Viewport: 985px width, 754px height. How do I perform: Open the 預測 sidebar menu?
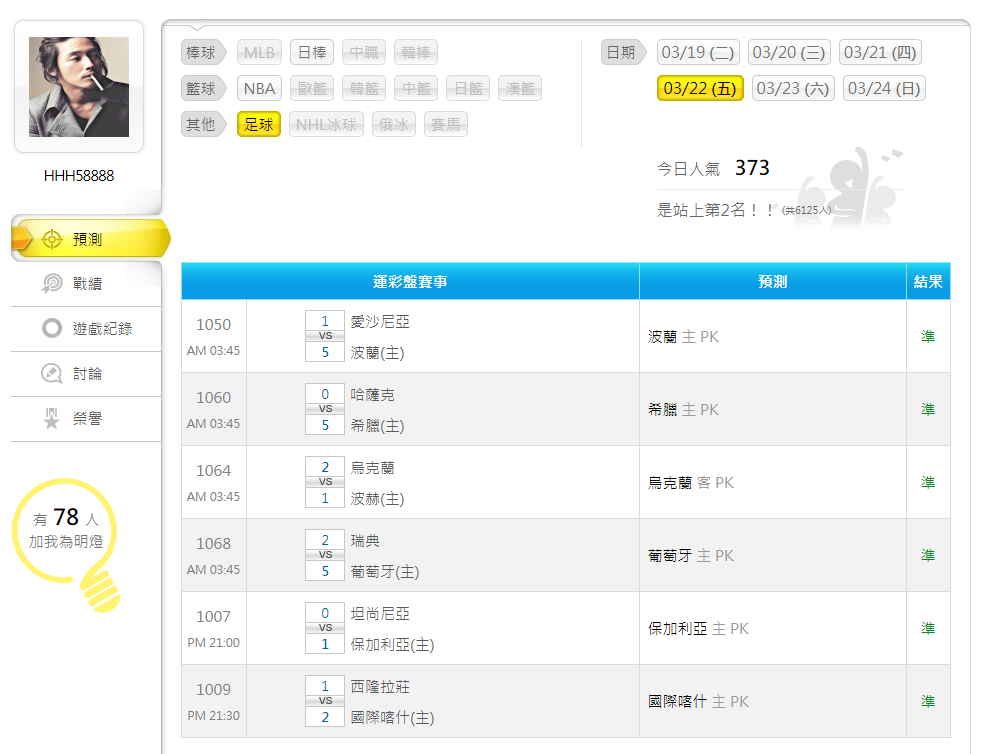pos(90,239)
